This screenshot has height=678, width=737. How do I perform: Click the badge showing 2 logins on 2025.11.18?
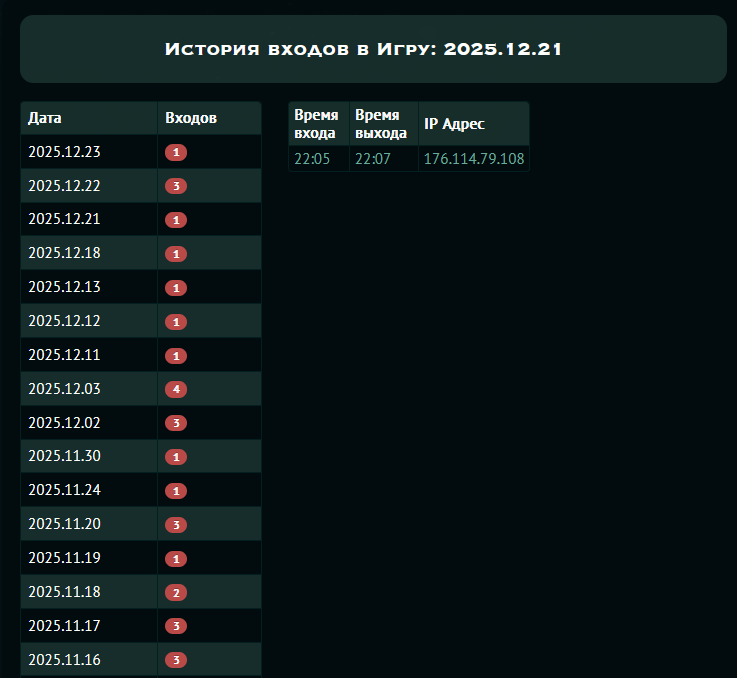click(176, 593)
